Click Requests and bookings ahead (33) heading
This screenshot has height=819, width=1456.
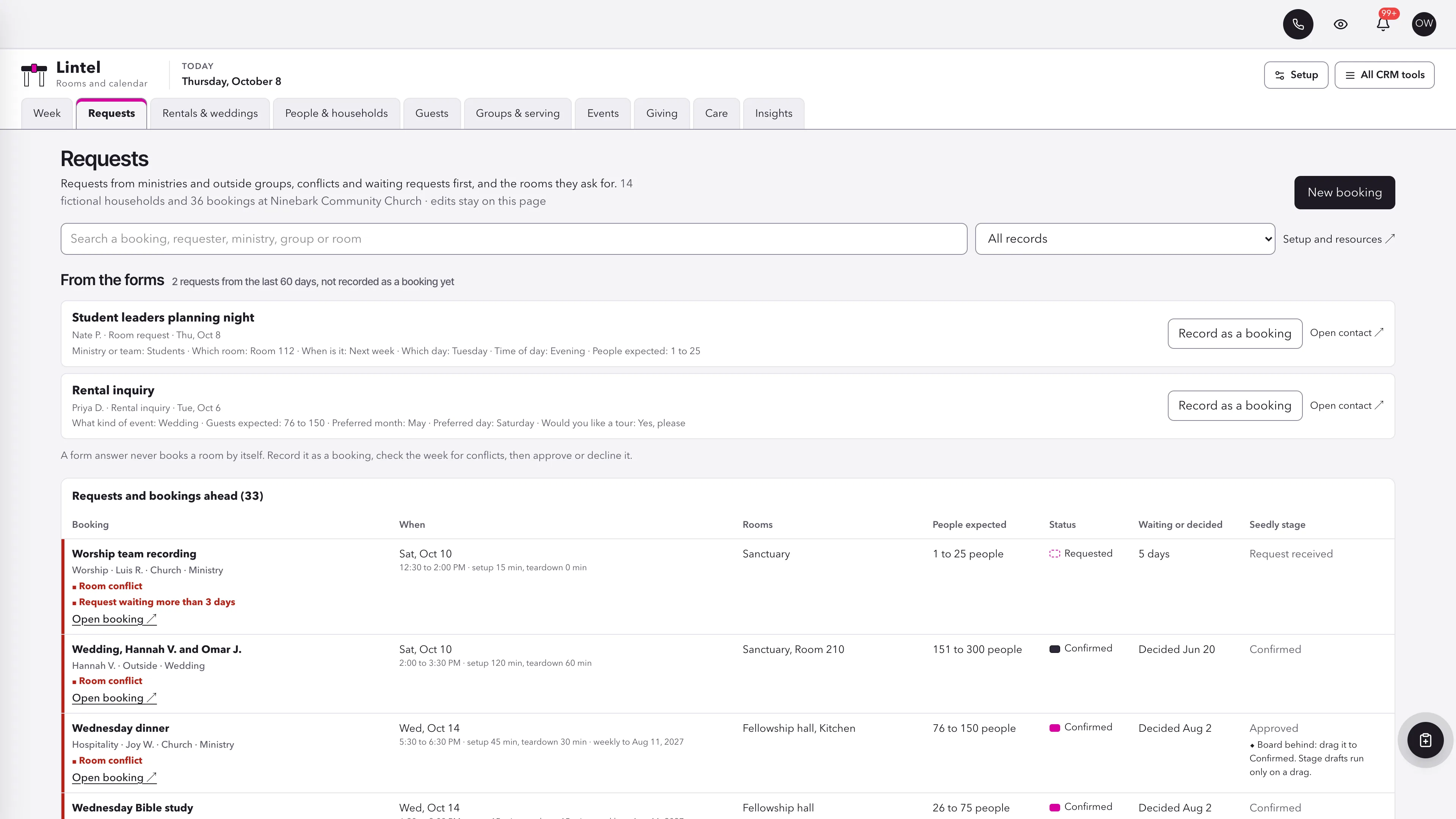[x=167, y=496]
